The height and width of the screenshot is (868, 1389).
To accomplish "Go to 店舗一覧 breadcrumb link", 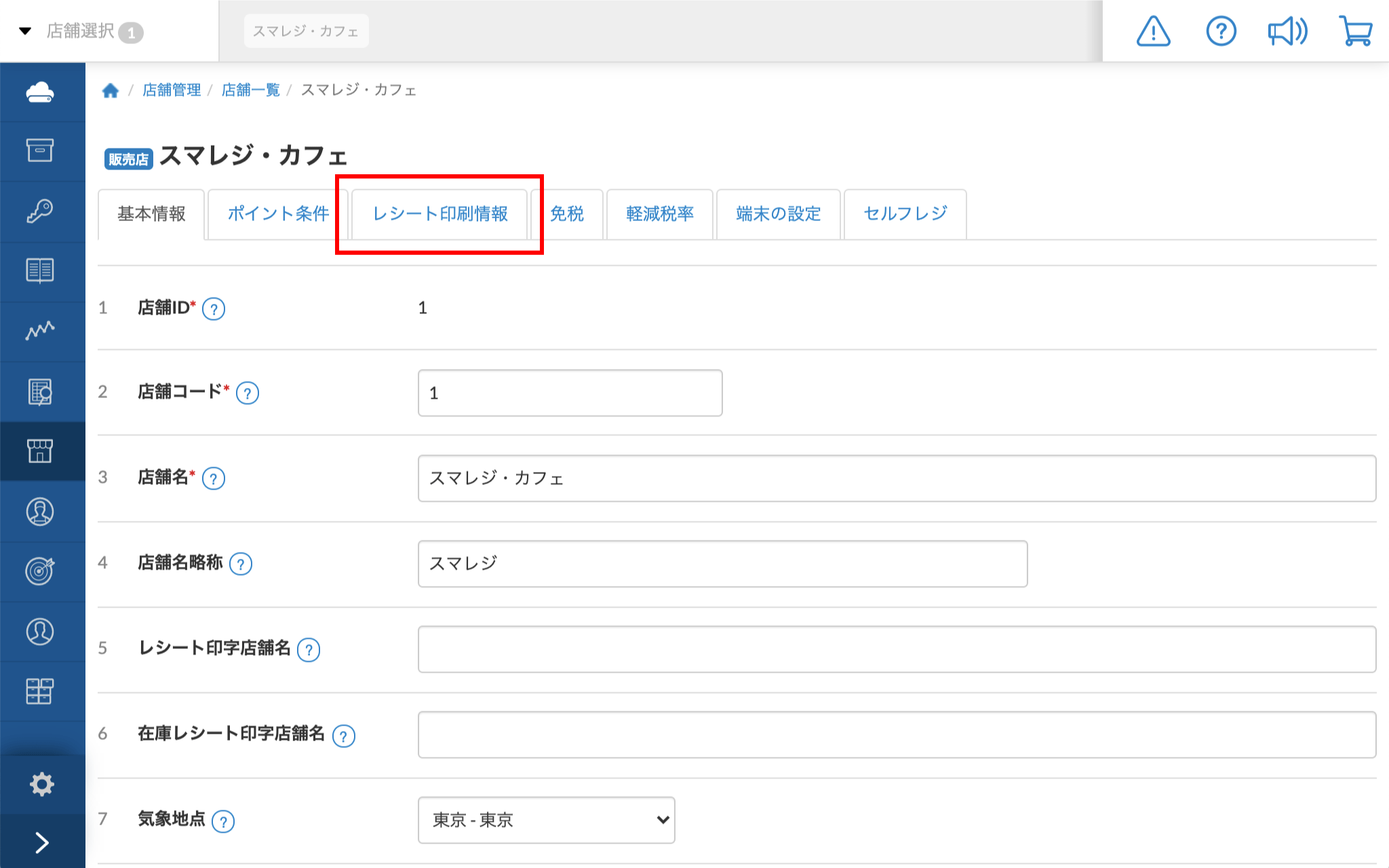I will pyautogui.click(x=250, y=90).
